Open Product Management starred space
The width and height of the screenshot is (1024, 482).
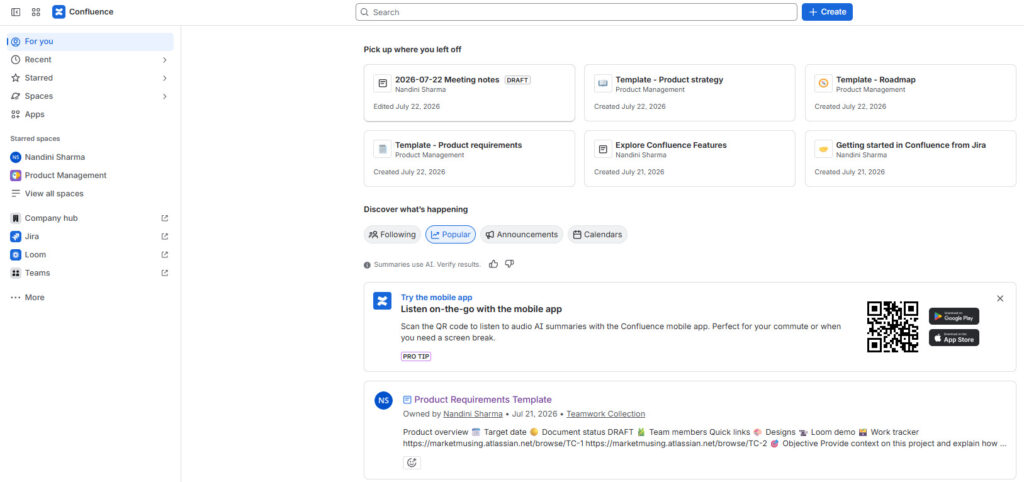coord(90,175)
